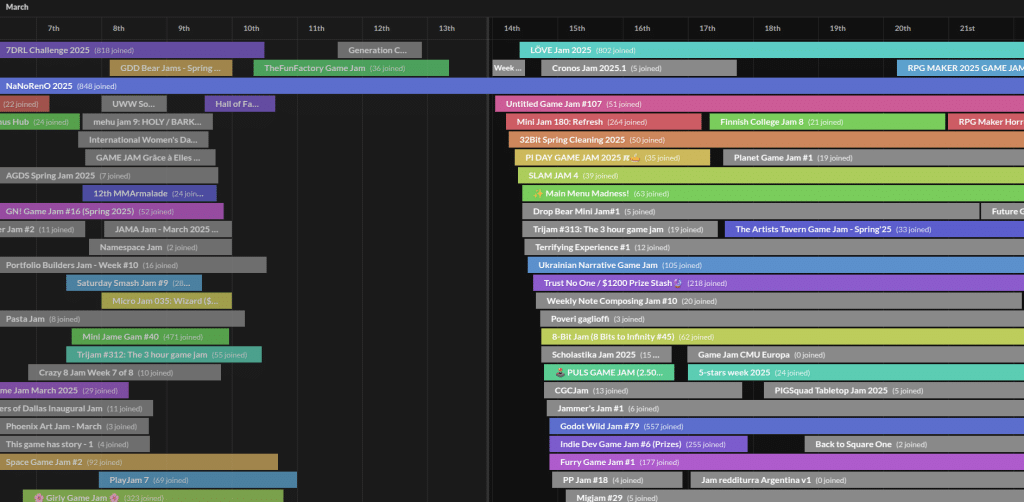Open PlayJam 7 entry
Image resolution: width=1024 pixels, height=502 pixels.
tap(198, 480)
